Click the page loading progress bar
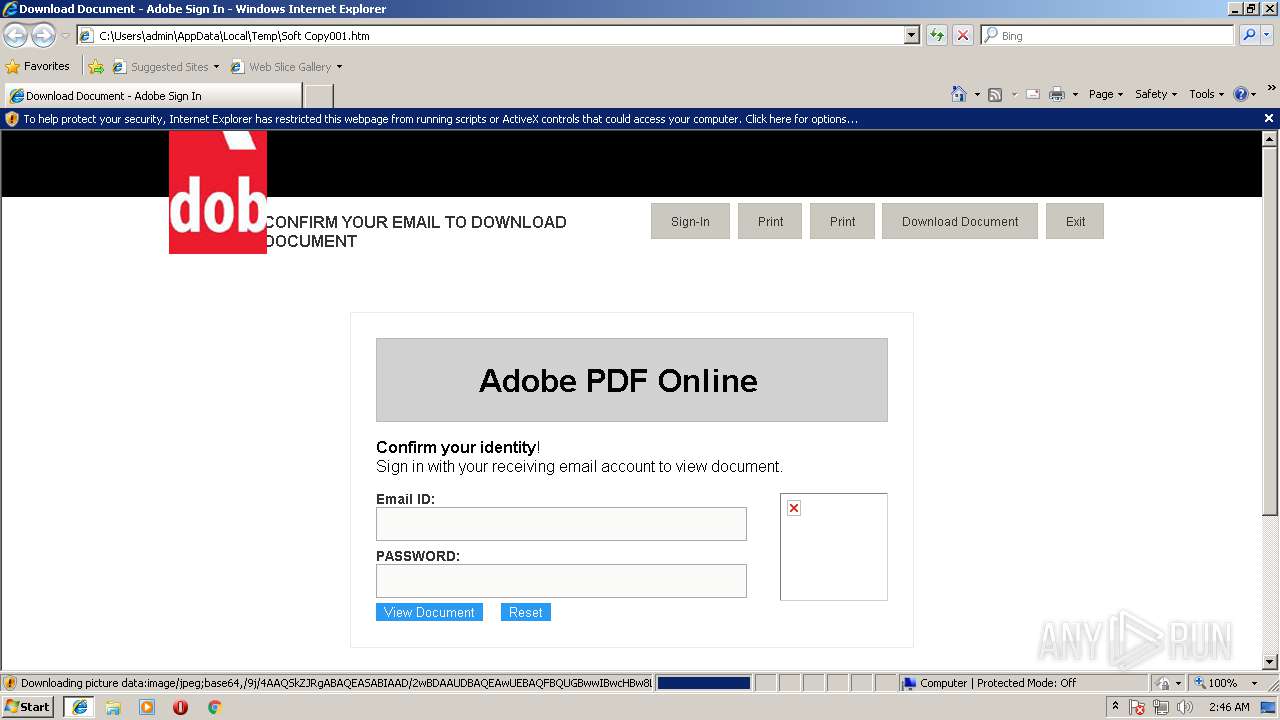This screenshot has width=1280, height=720. click(x=703, y=683)
